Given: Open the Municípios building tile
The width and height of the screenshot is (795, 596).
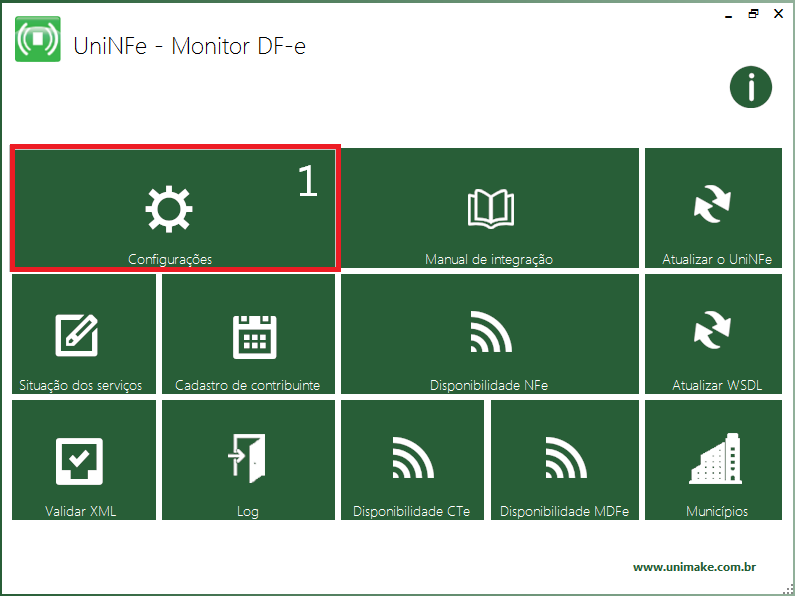Looking at the screenshot, I should tap(713, 460).
